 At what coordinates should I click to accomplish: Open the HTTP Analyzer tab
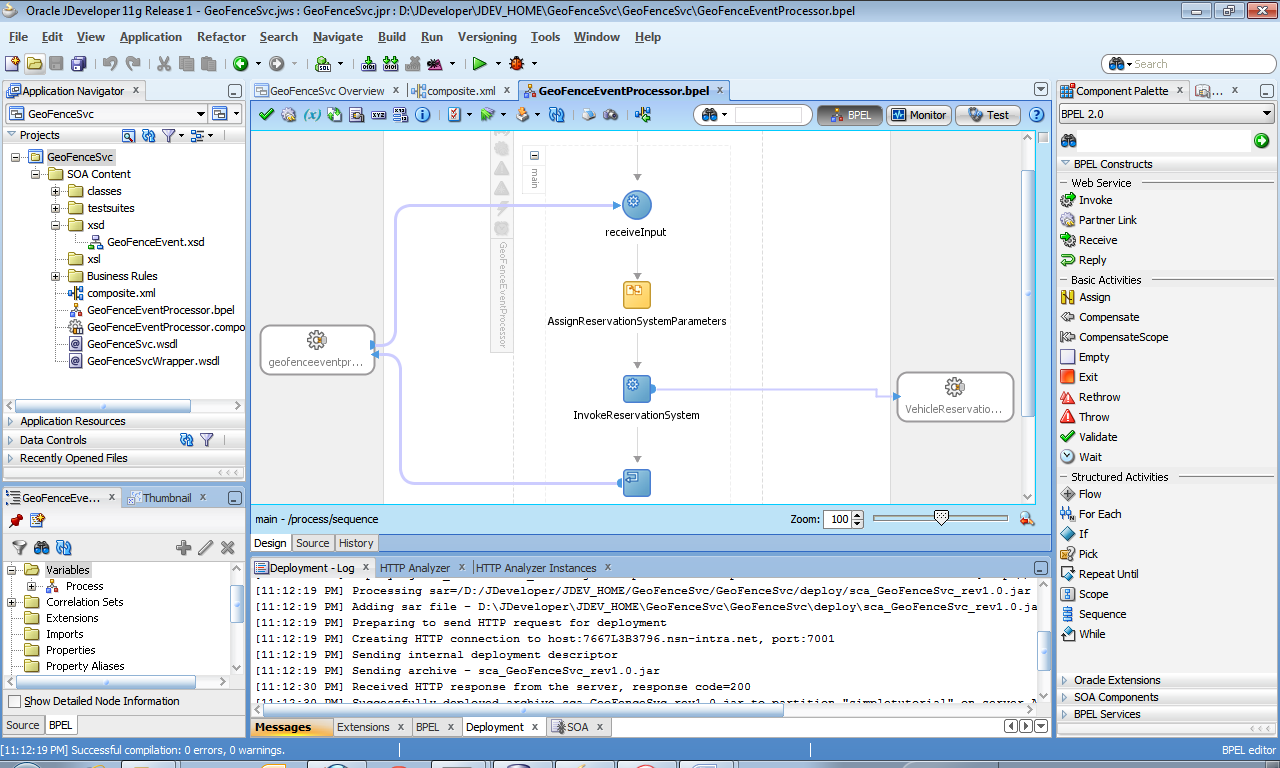(415, 568)
